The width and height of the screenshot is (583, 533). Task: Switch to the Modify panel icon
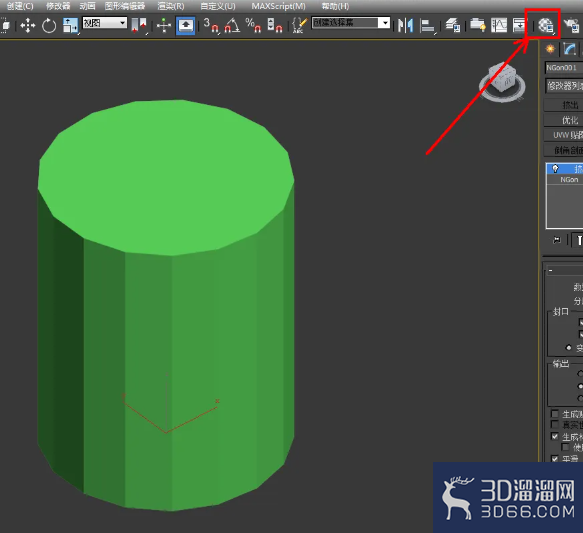tap(569, 49)
